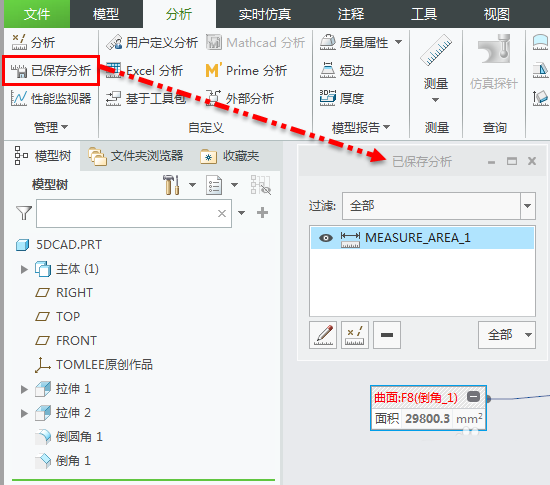
Task: Click the 29800.3 area value
Action: 427,419
